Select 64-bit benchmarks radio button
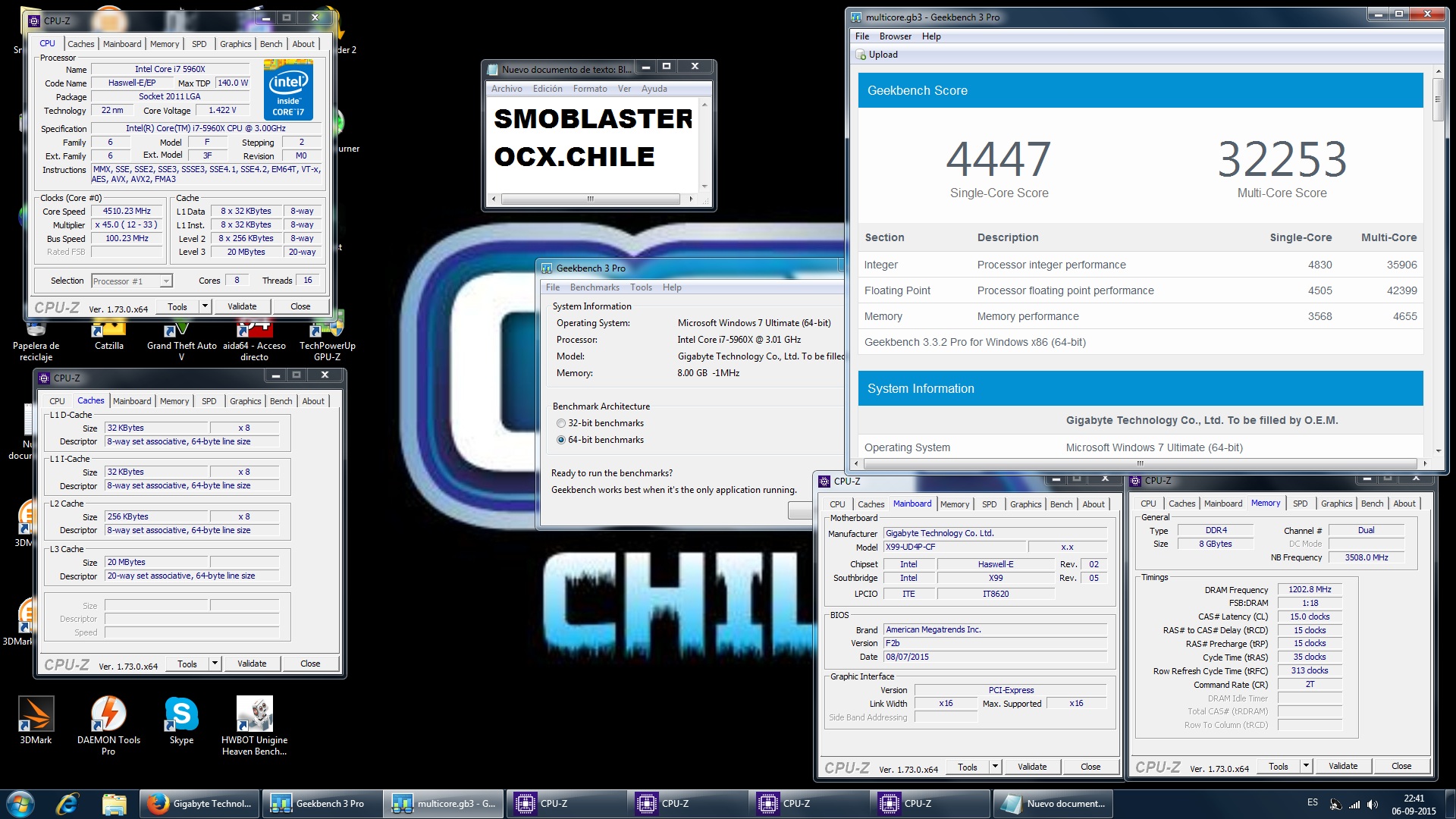This screenshot has width=1456, height=819. tap(561, 440)
